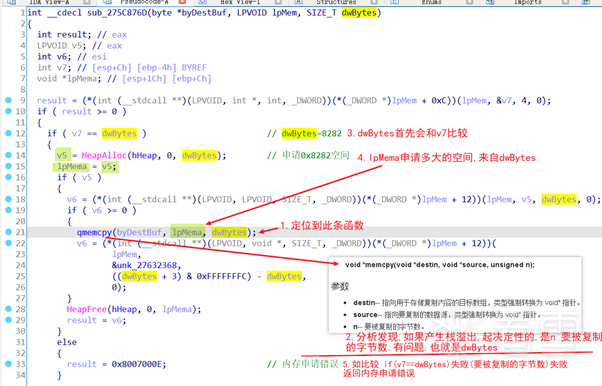Toggle breakpoint dot on line 14

click(8, 155)
